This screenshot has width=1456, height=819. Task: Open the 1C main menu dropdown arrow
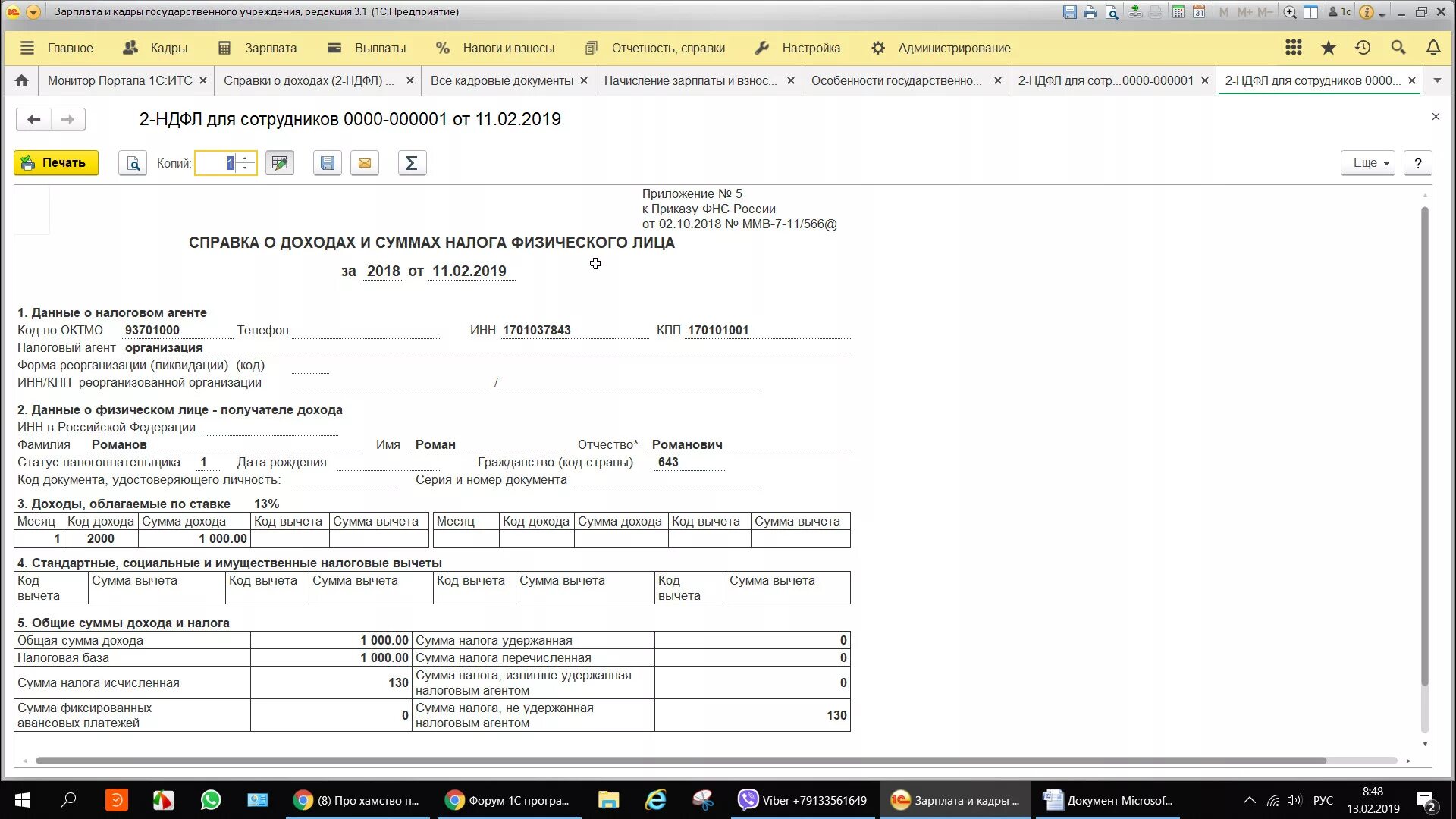33,12
